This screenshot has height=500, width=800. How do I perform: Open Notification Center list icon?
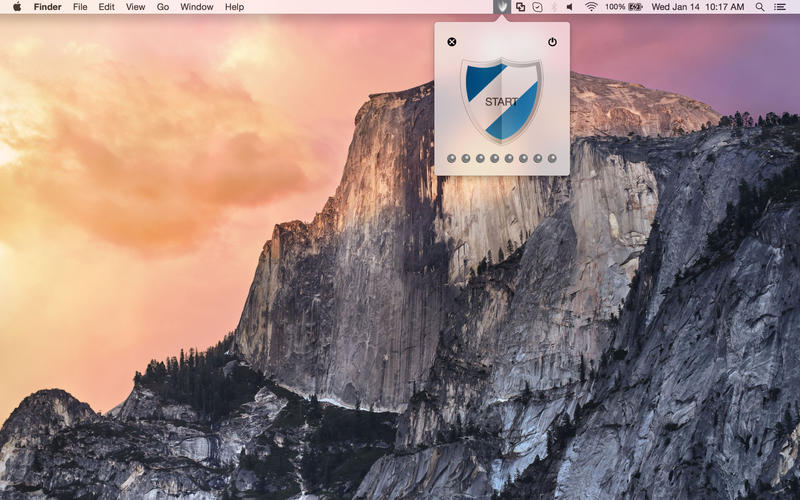point(780,7)
